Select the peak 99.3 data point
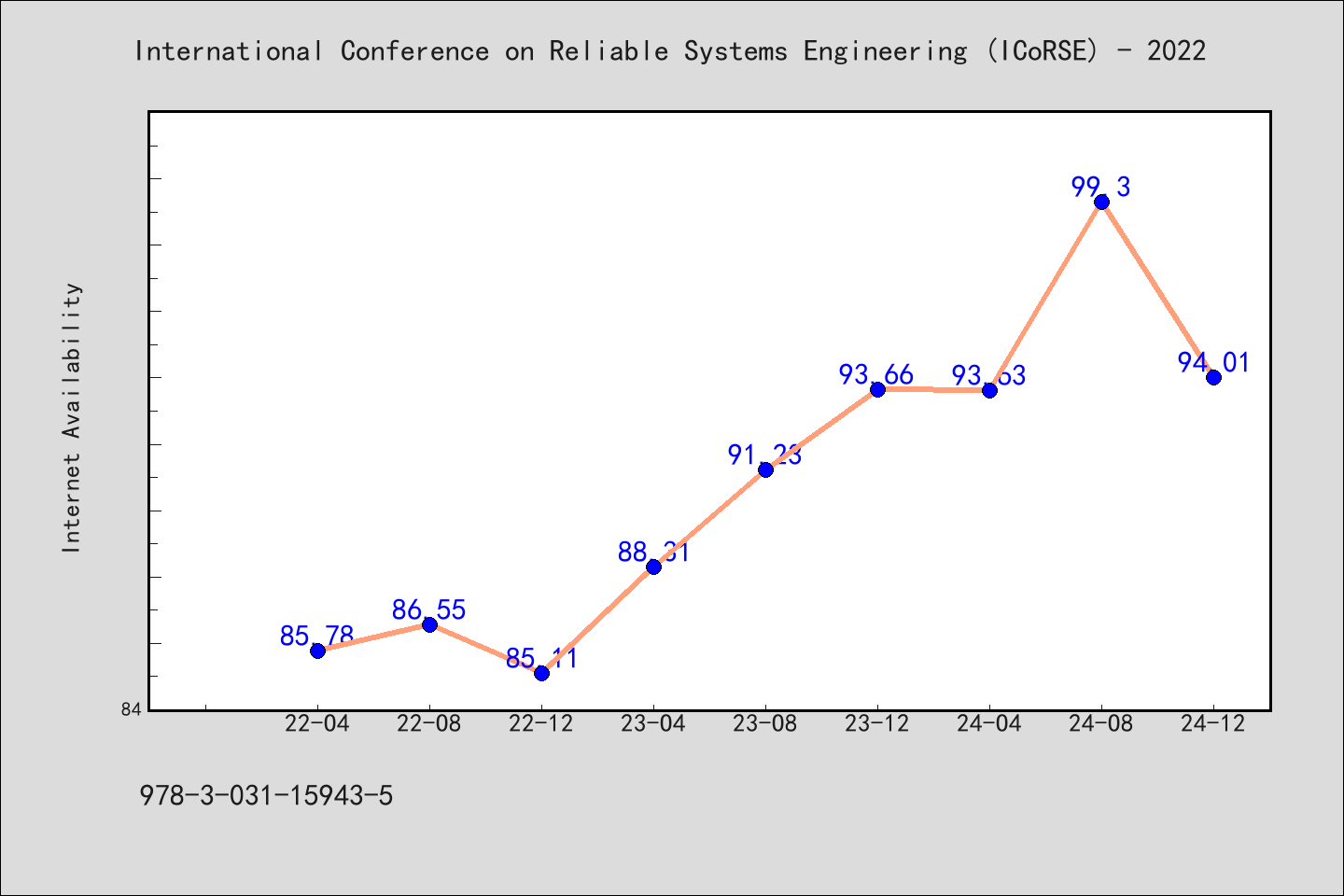The image size is (1344, 896). pyautogui.click(x=1101, y=202)
